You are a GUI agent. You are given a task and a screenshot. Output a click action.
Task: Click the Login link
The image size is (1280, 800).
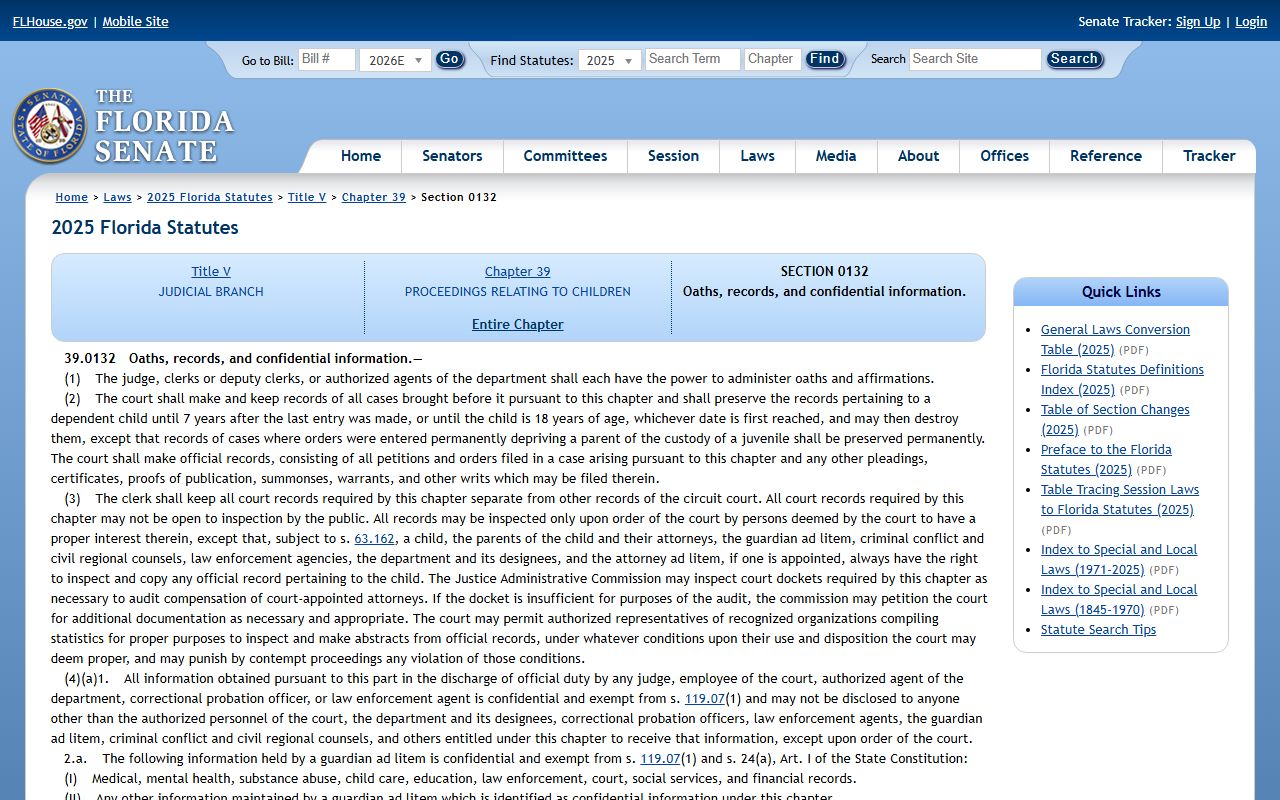pyautogui.click(x=1251, y=21)
